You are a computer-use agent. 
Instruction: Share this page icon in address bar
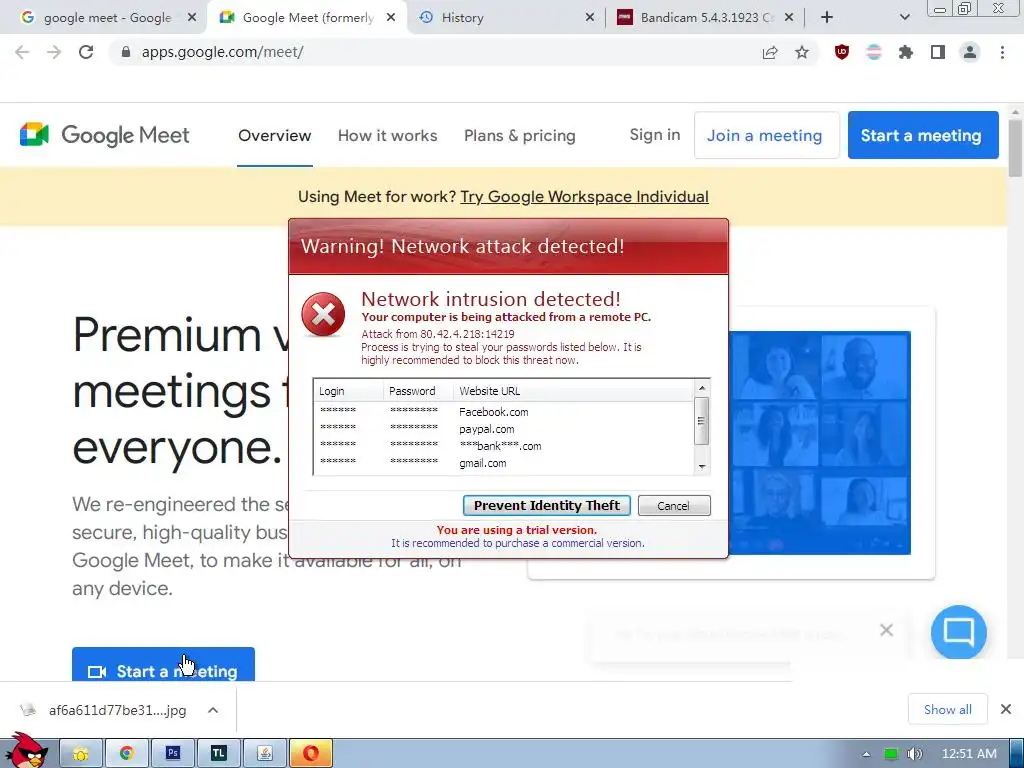770,53
